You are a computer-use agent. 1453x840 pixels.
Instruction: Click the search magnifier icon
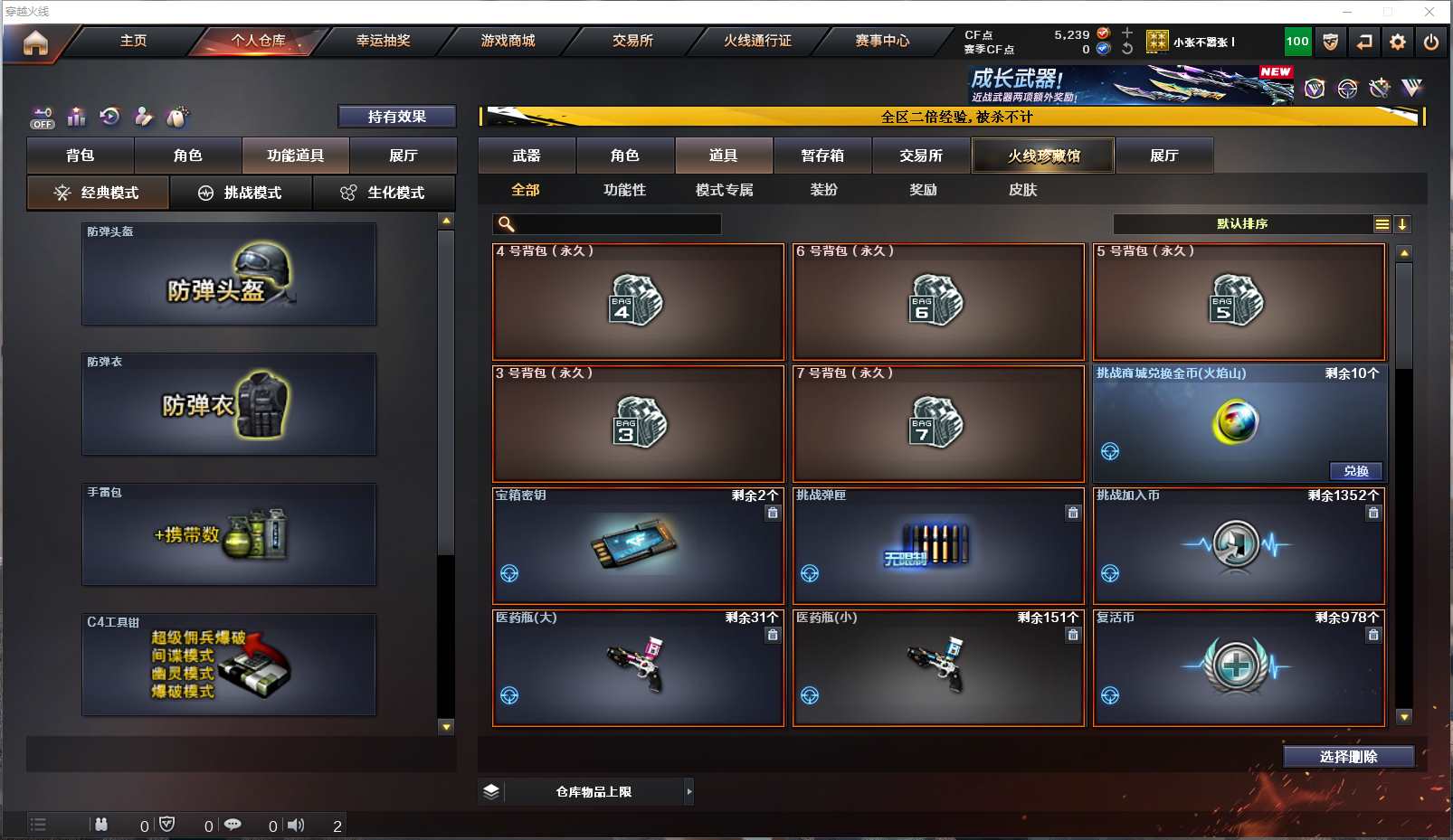pyautogui.click(x=507, y=224)
